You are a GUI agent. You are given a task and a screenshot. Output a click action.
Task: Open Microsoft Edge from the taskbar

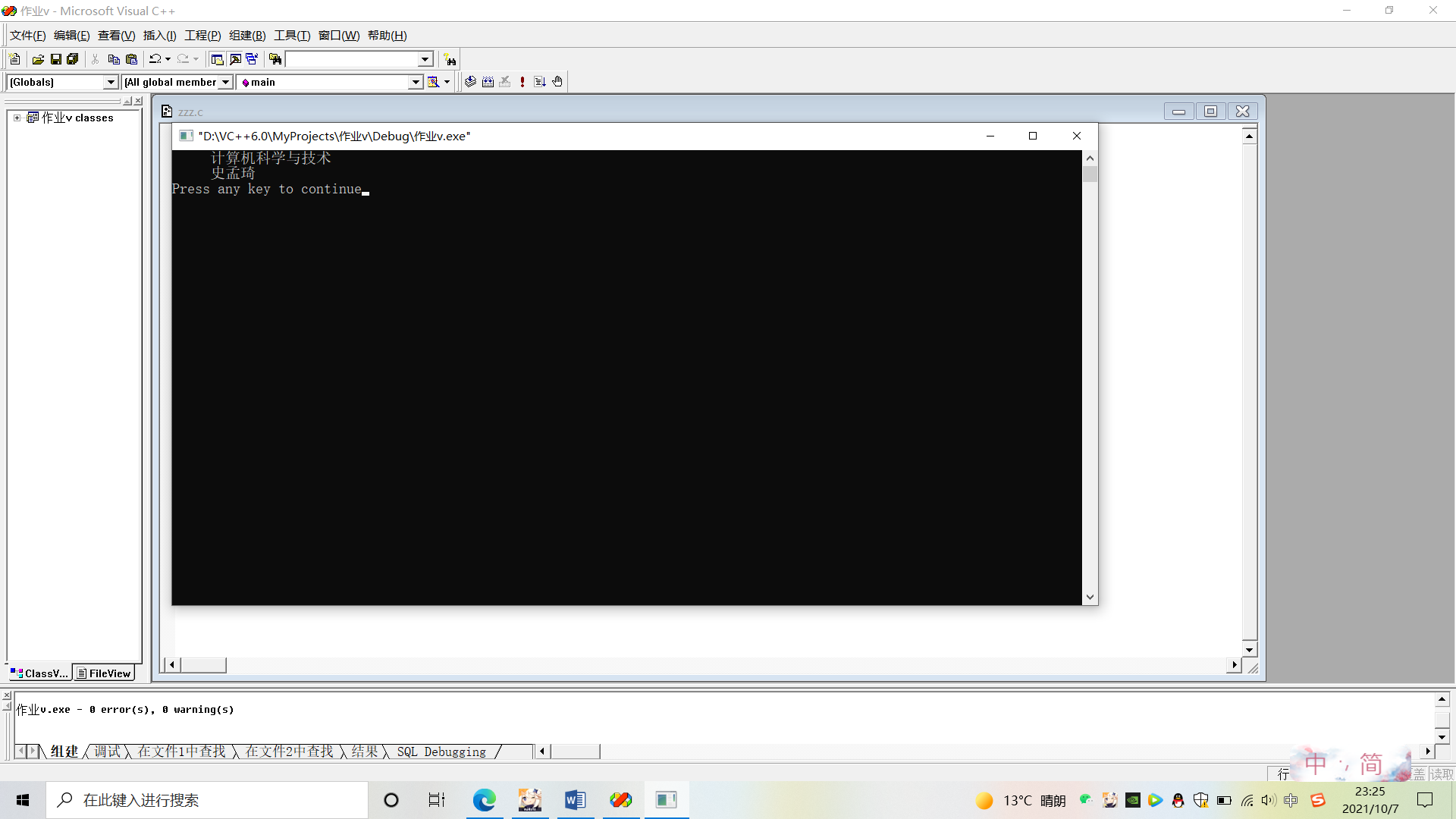coord(484,800)
